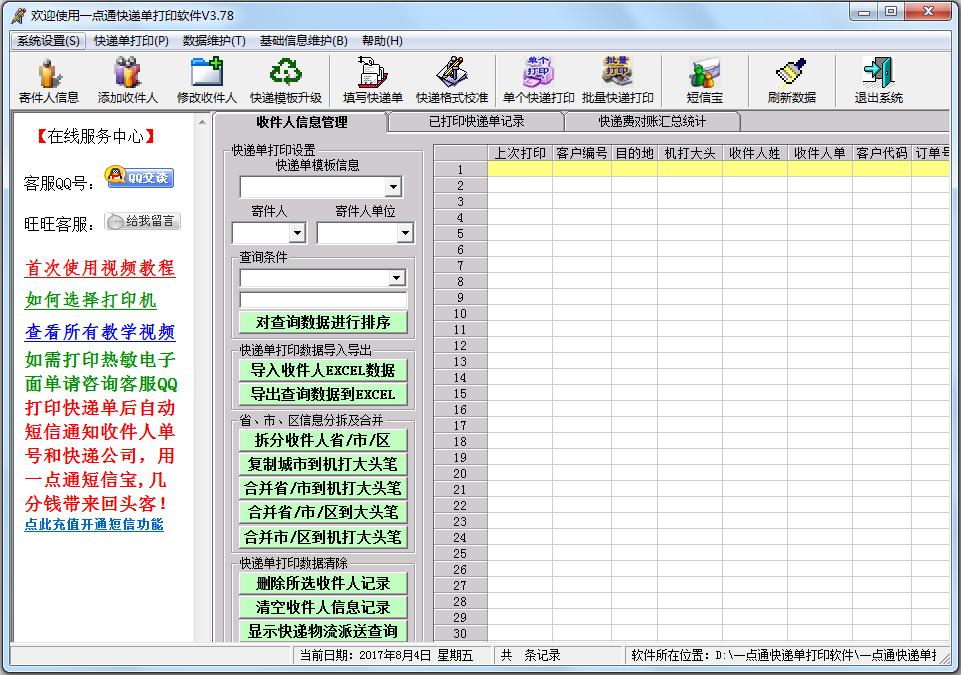Open the 快递单打印(P) menu
This screenshot has width=961, height=675.
click(131, 41)
